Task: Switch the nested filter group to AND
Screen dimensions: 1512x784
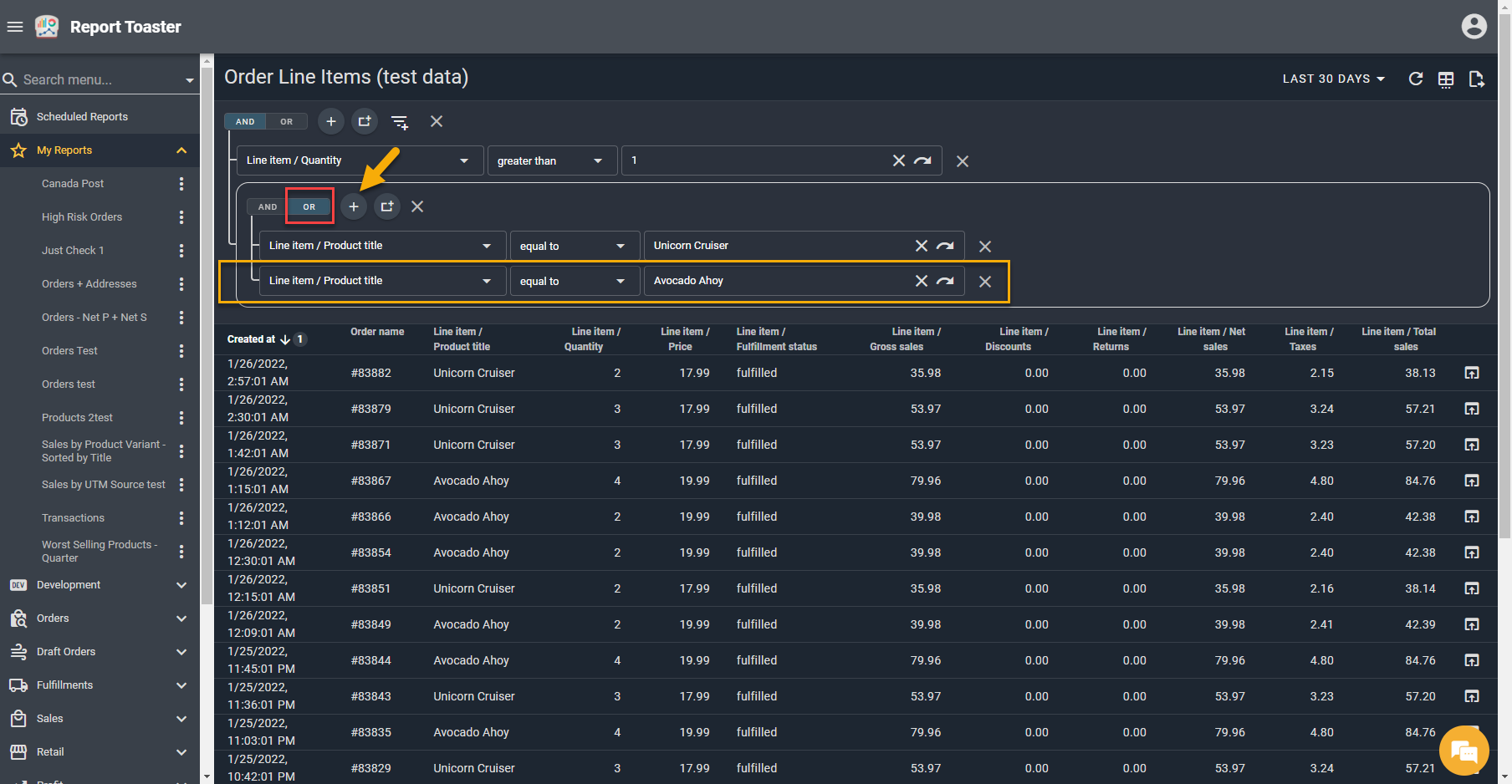Action: click(268, 206)
